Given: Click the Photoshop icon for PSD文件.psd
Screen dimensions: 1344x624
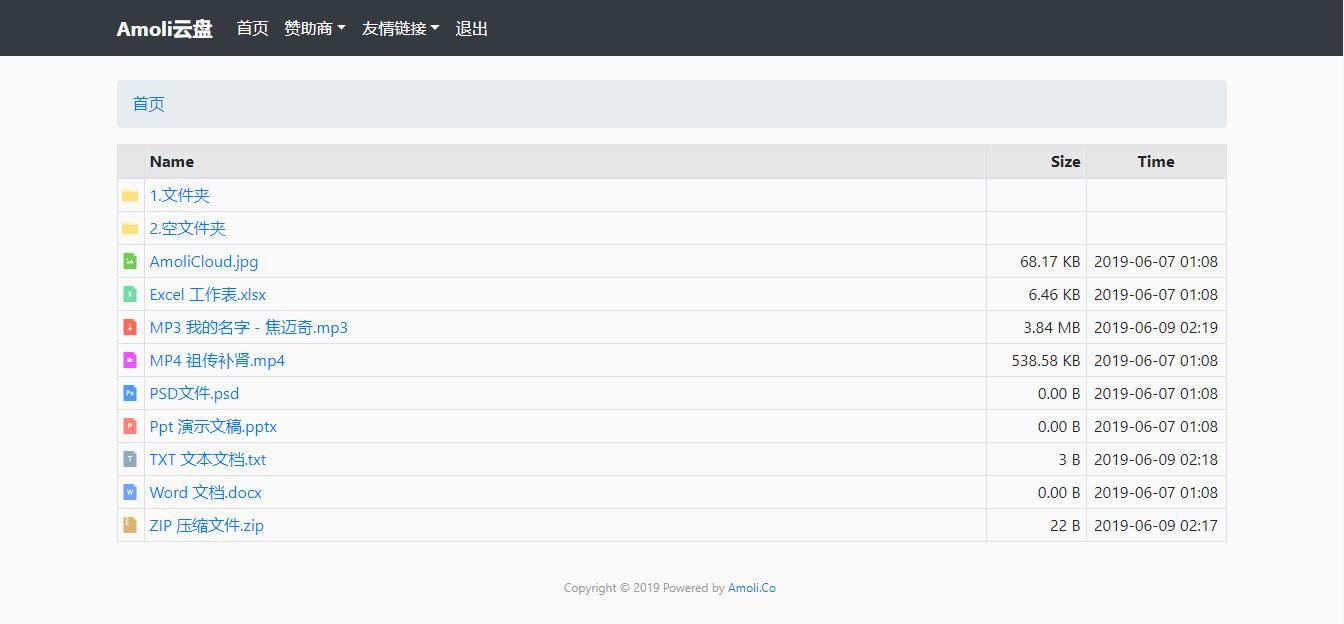Looking at the screenshot, I should [x=130, y=393].
